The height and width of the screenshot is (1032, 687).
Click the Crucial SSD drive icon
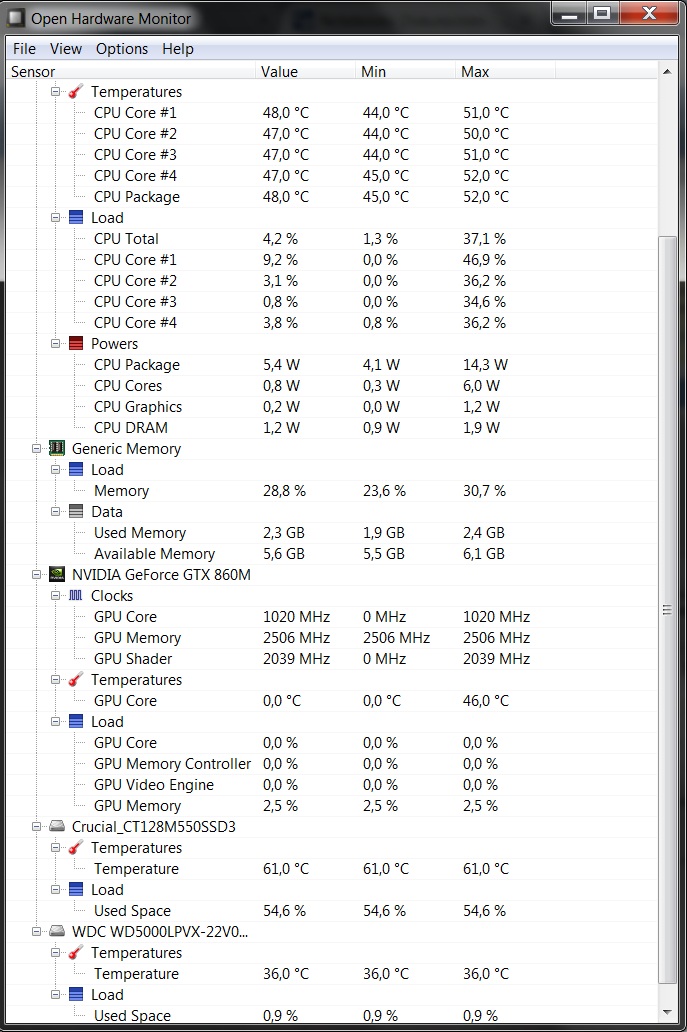pyautogui.click(x=57, y=827)
